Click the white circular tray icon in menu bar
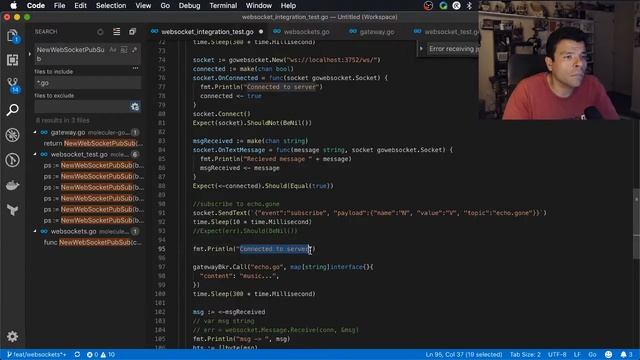Image resolution: width=640 pixels, height=360 pixels. tap(456, 6)
